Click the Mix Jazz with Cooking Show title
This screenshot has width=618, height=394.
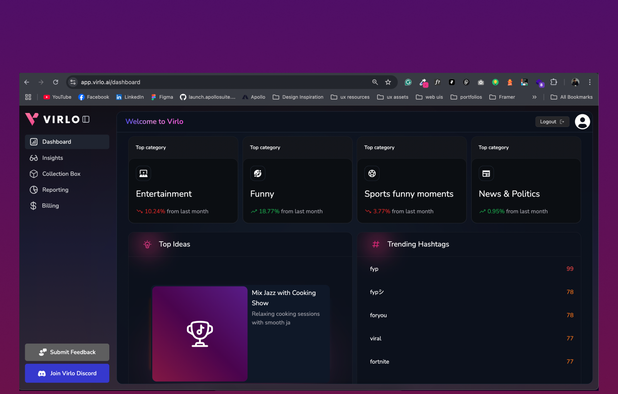point(284,298)
